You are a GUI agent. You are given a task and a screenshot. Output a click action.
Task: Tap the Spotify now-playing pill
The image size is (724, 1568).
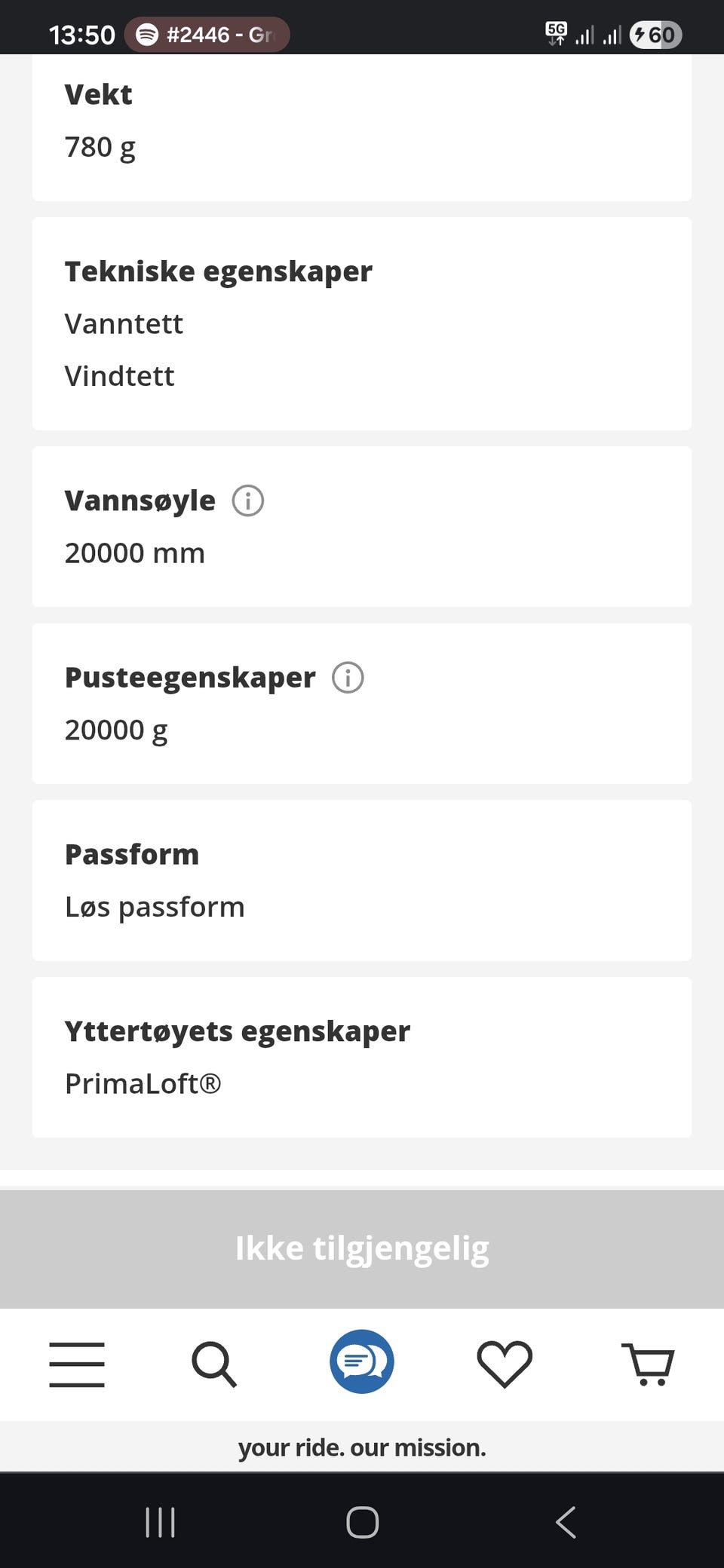(207, 35)
